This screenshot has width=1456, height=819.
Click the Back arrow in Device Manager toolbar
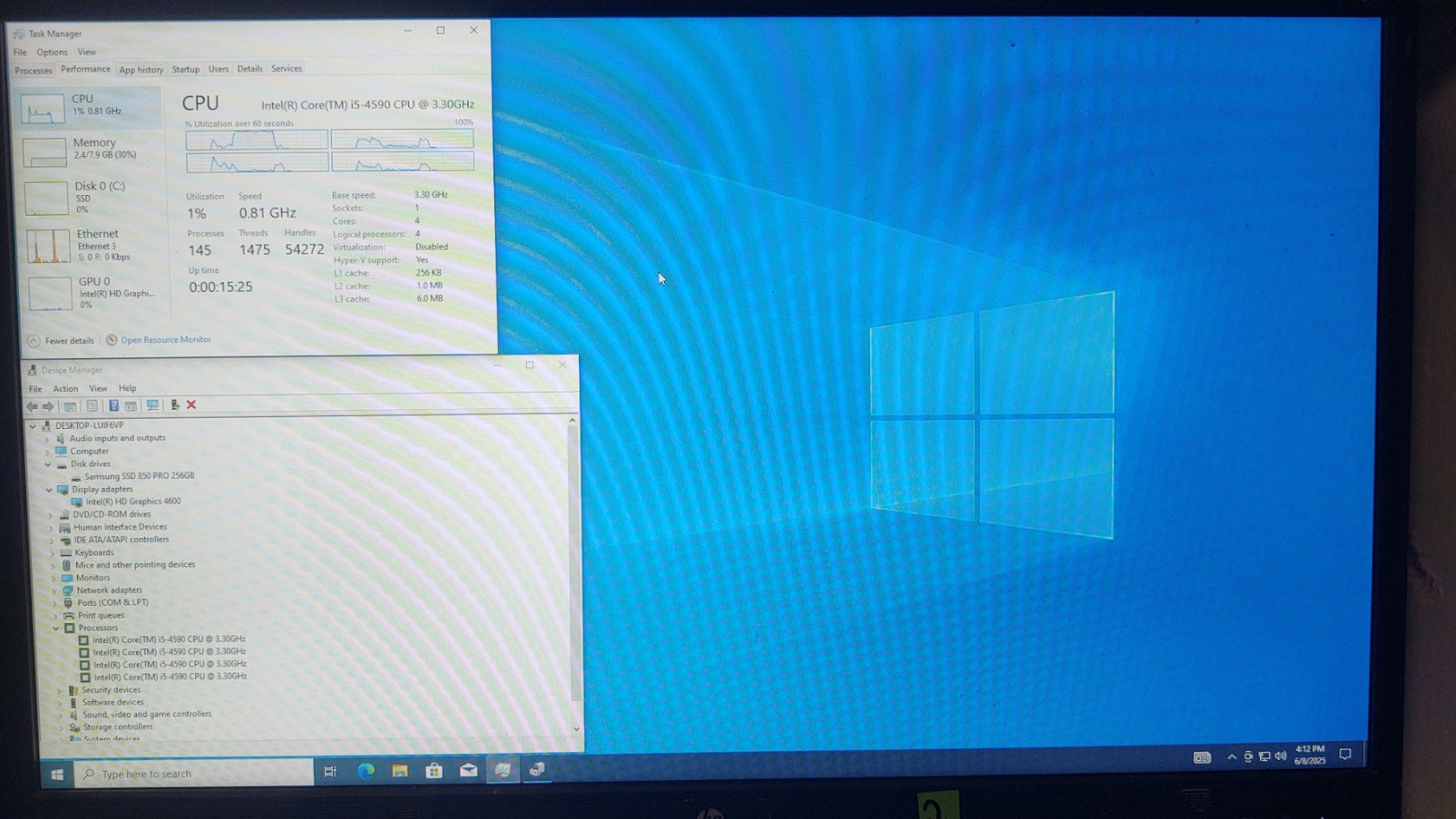pos(32,406)
